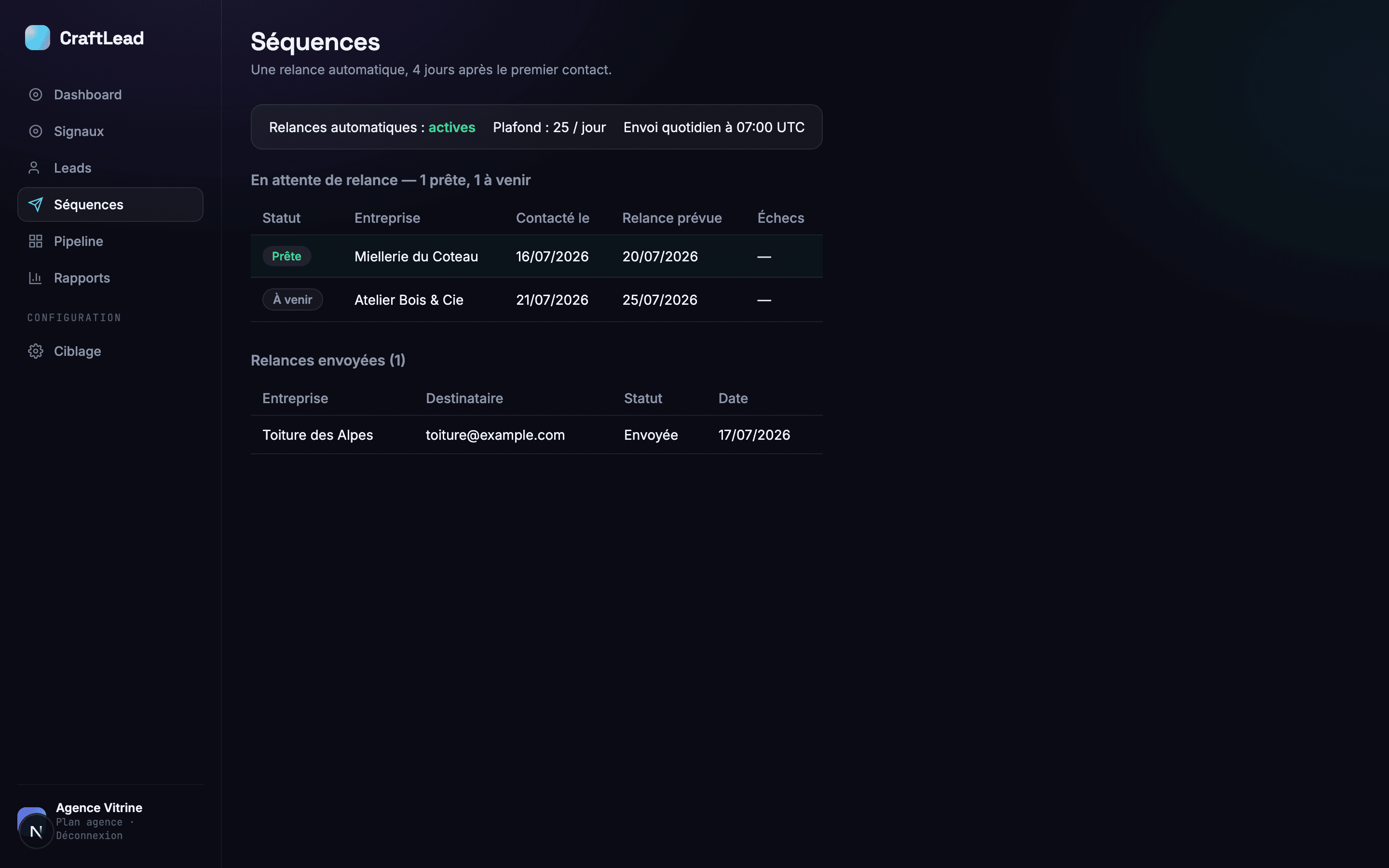The image size is (1389, 868).
Task: Click the contact date 21/07/2026
Action: (x=552, y=300)
